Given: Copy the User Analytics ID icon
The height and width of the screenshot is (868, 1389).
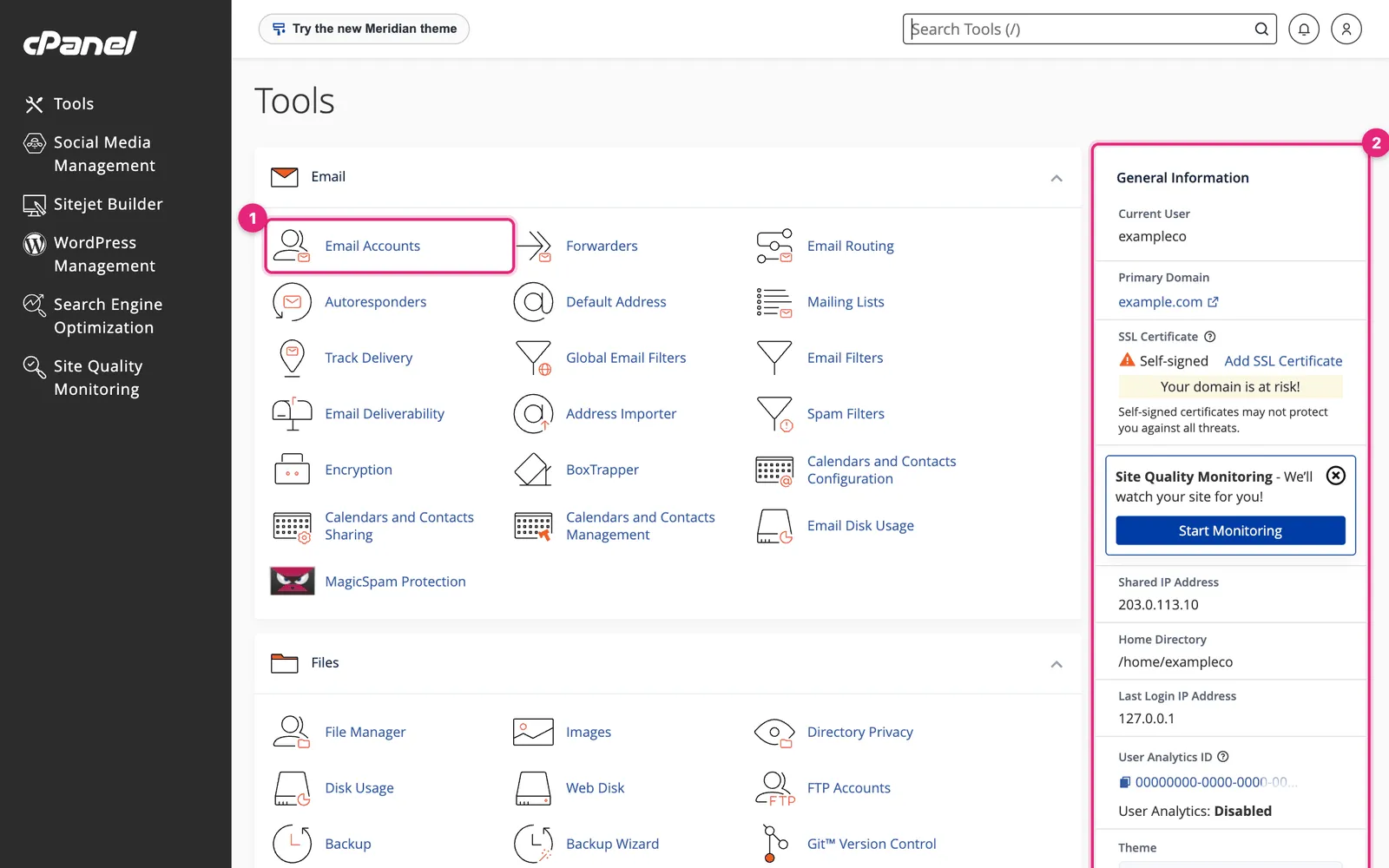Looking at the screenshot, I should point(1124,782).
